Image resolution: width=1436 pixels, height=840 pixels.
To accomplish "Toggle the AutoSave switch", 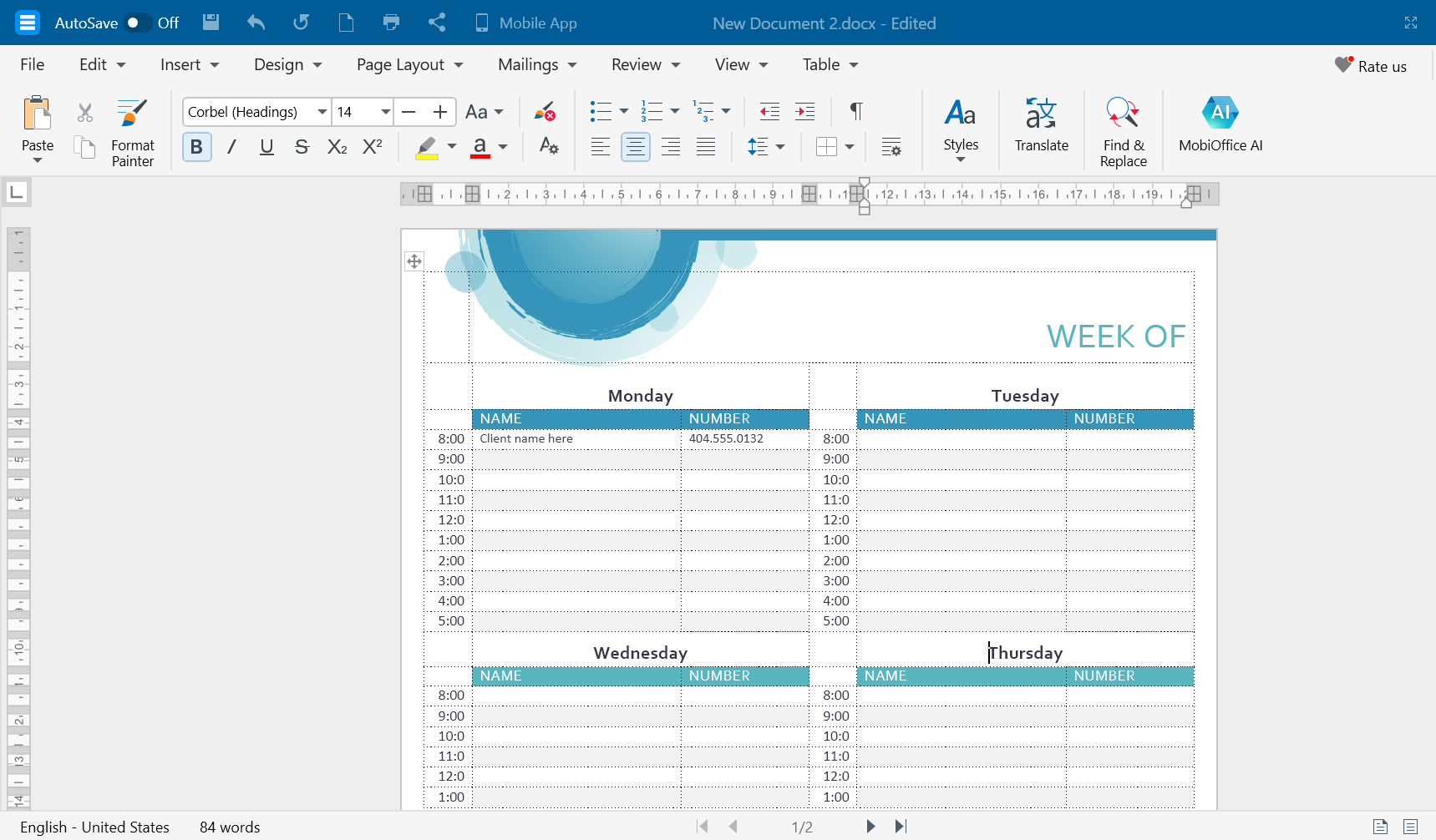I will (x=137, y=23).
